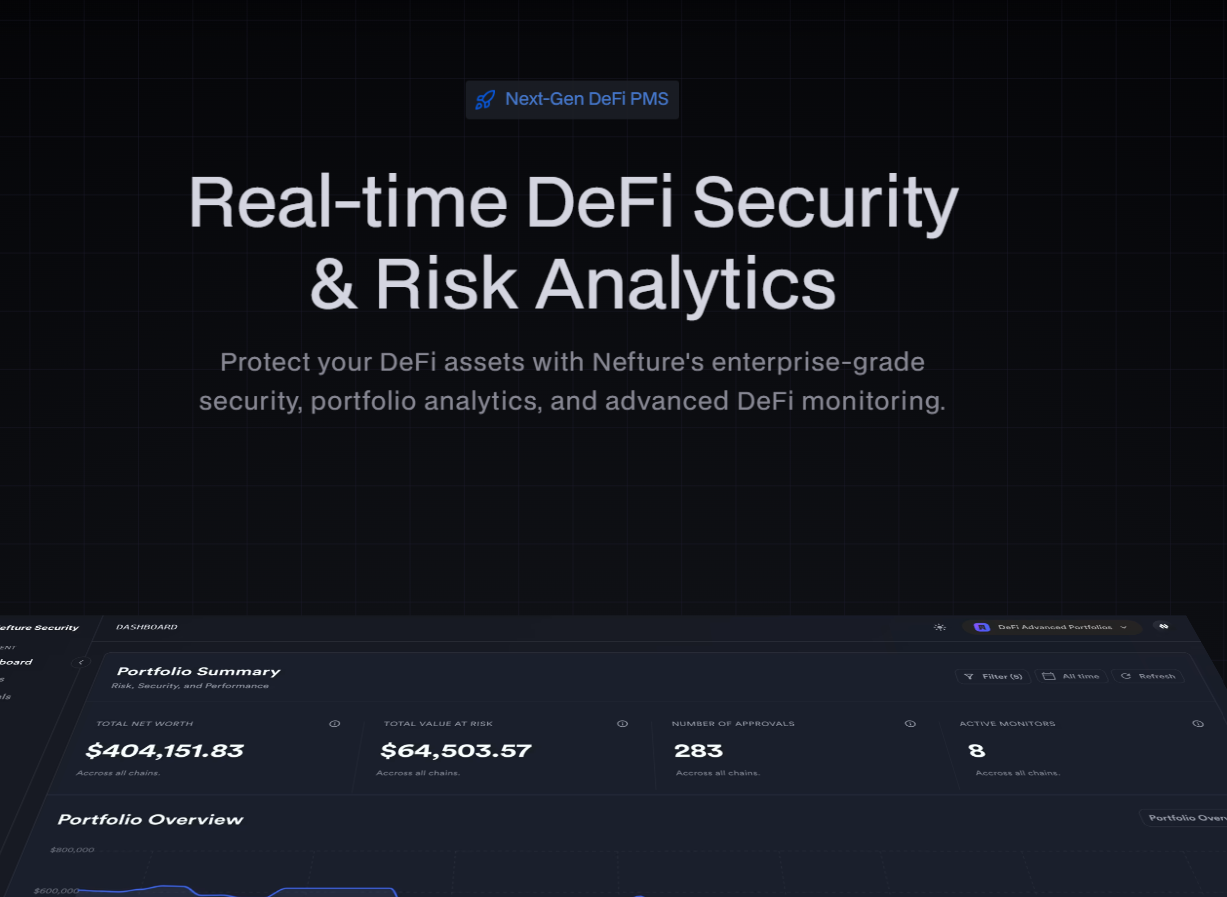1227x897 pixels.
Task: Click the link icon in dashboard header
Action: pyautogui.click(x=1163, y=626)
